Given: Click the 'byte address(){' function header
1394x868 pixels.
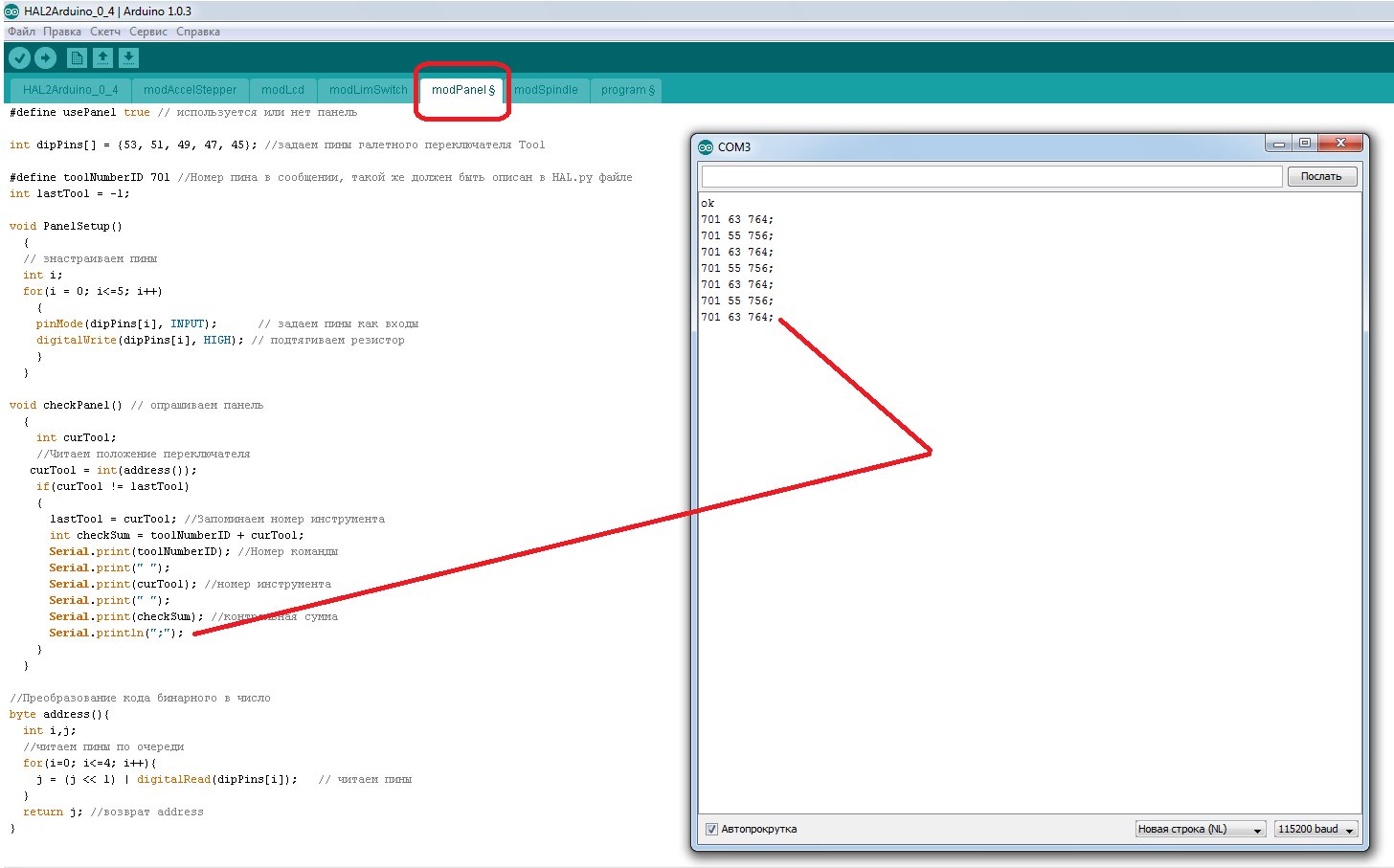Looking at the screenshot, I should coord(59,714).
